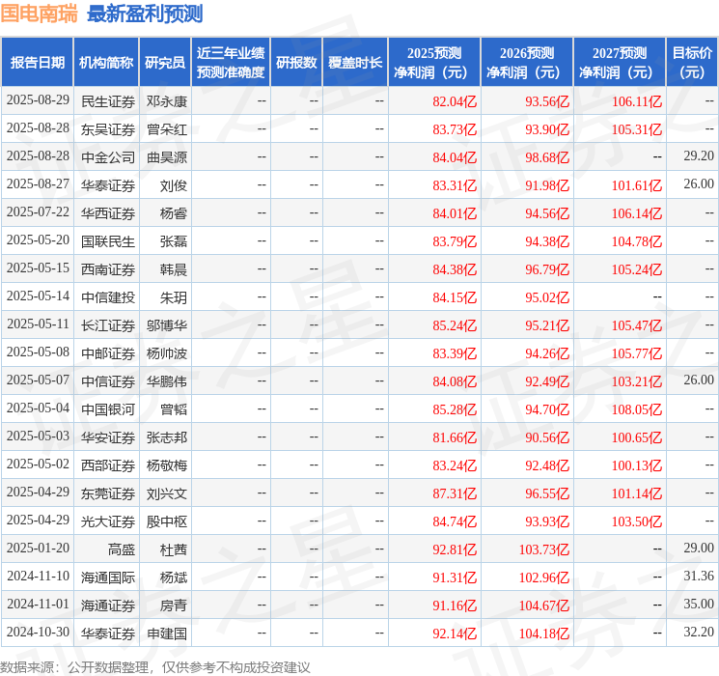Click the 2027预测净利润 column header

pos(619,62)
